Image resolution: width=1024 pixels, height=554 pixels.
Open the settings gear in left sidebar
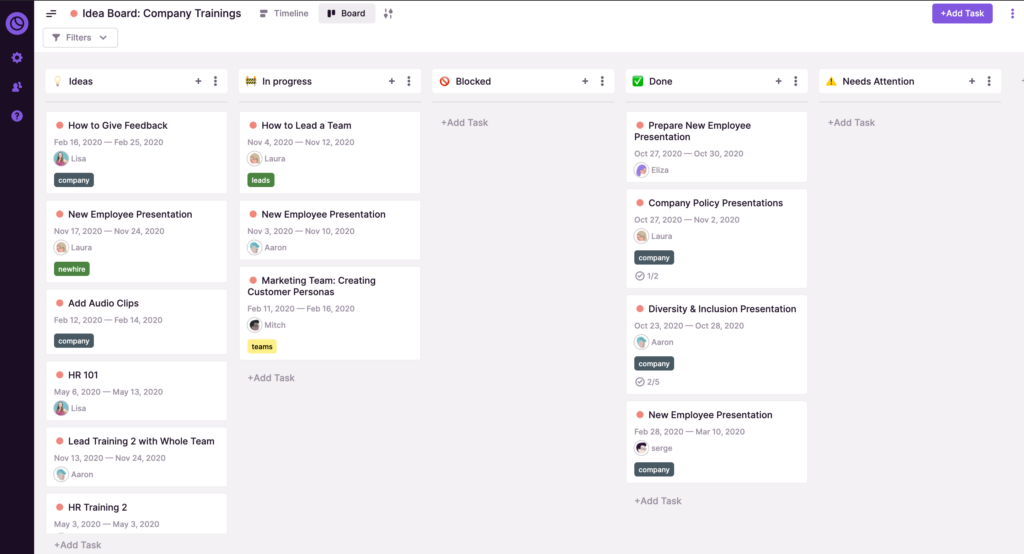17,58
